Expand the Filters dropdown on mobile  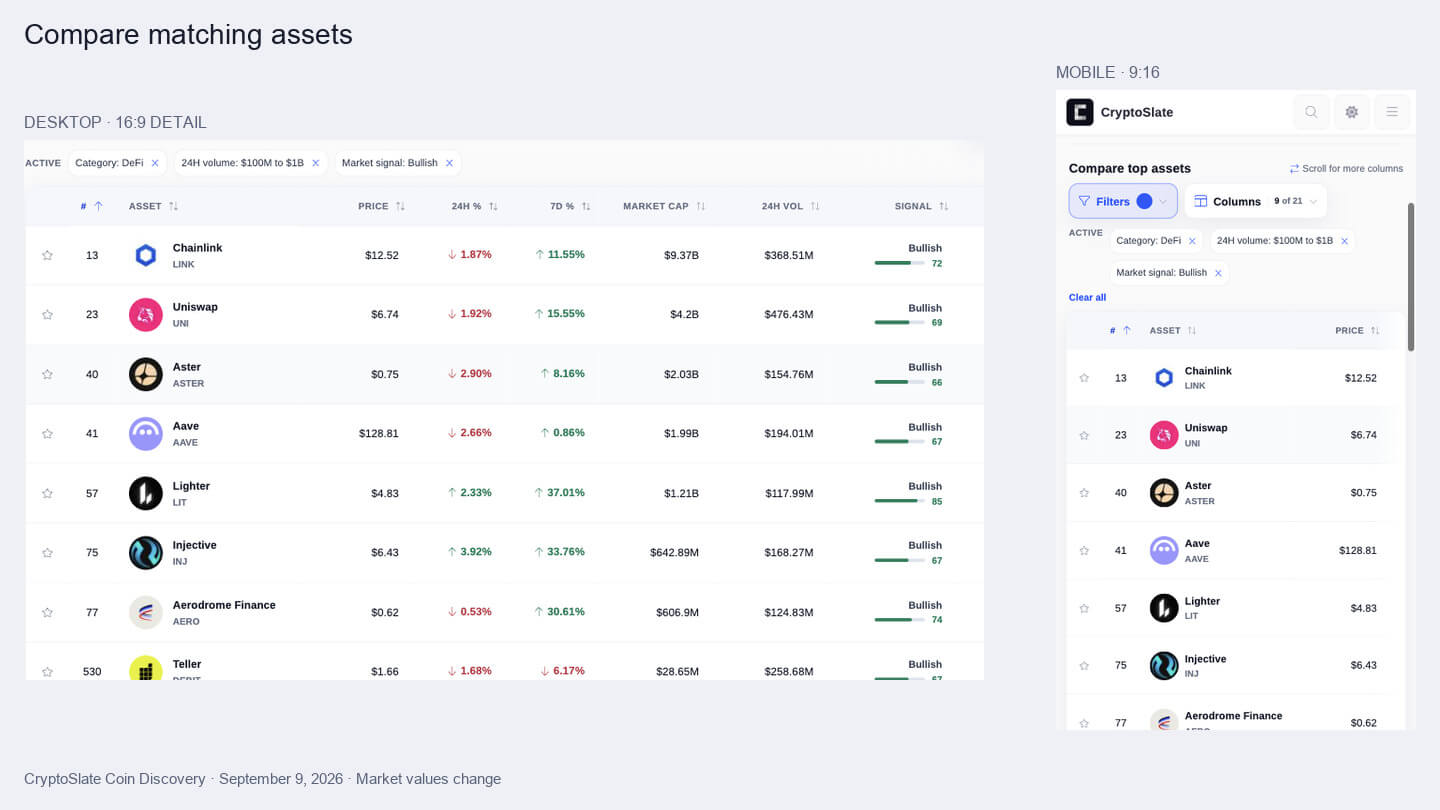1123,201
